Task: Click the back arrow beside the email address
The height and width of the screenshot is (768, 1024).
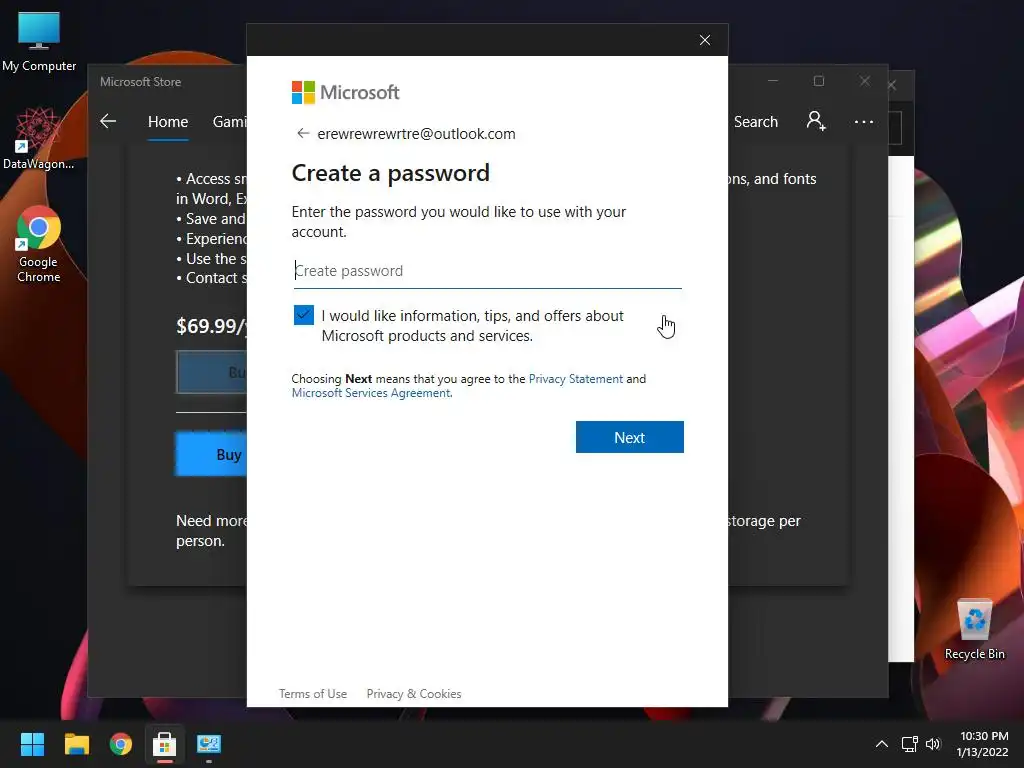Action: tap(302, 133)
